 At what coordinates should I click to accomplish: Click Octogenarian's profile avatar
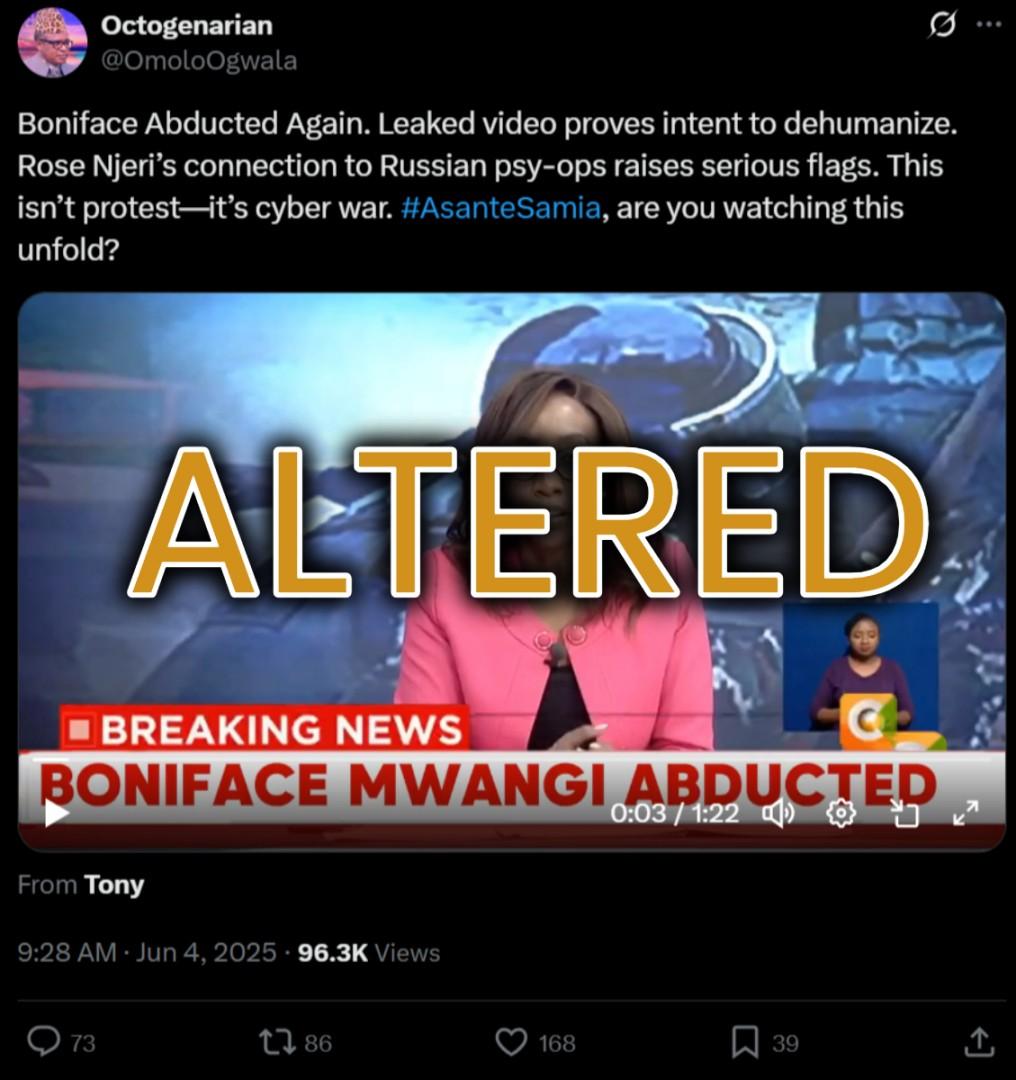coord(52,42)
